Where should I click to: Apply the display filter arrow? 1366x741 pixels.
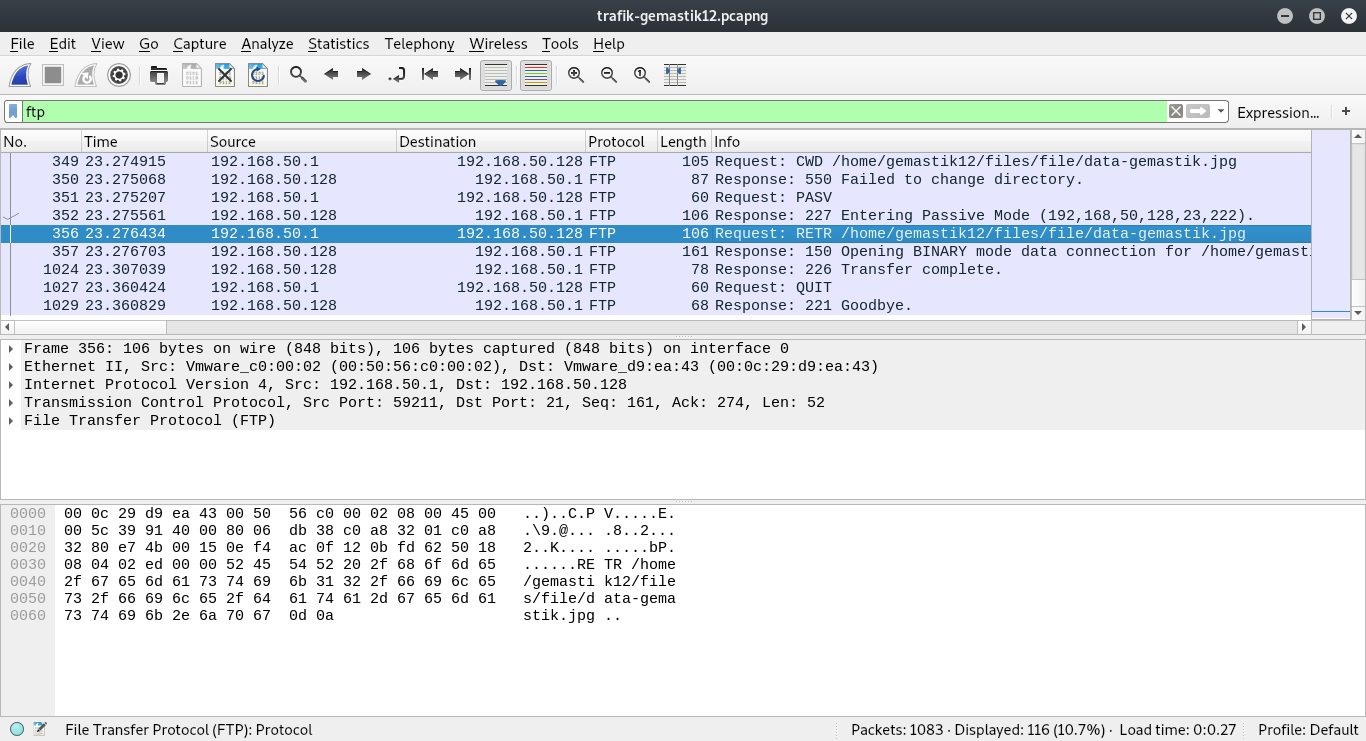click(x=1199, y=112)
